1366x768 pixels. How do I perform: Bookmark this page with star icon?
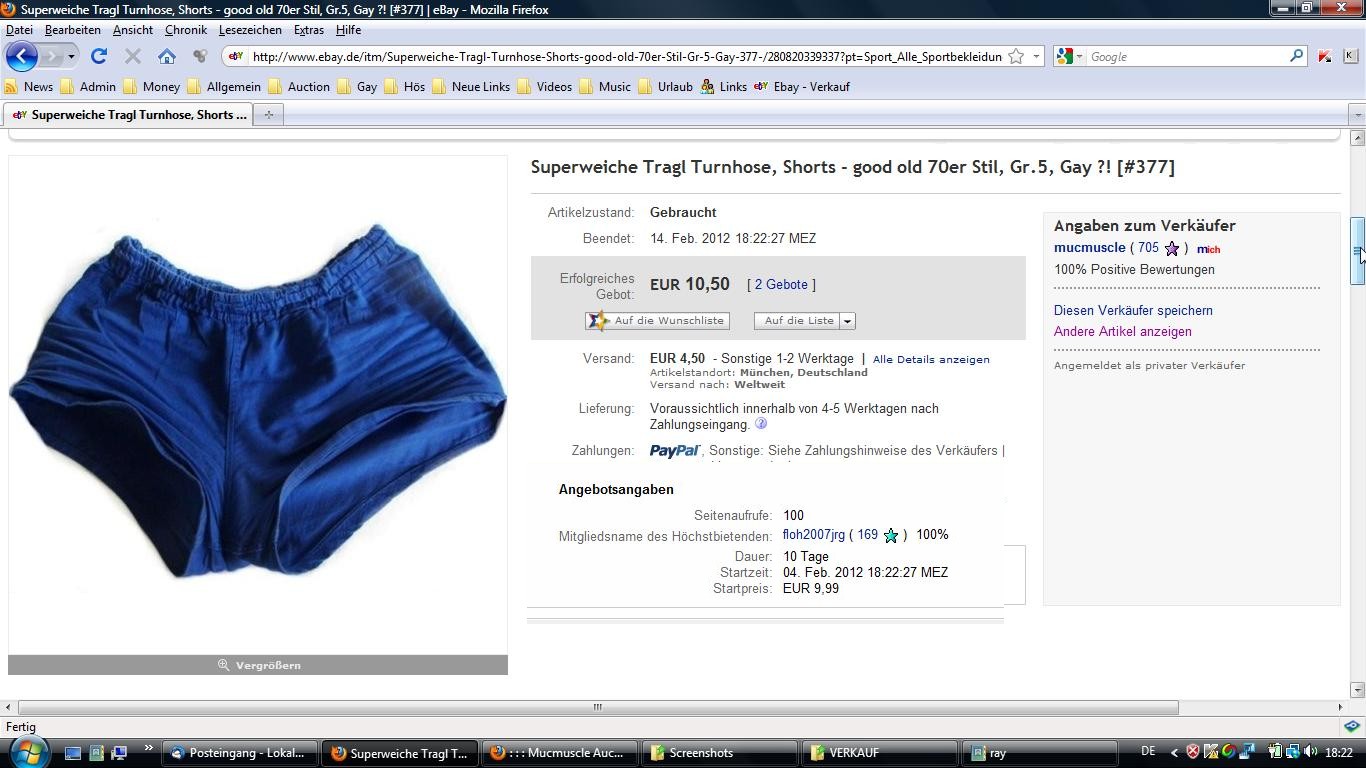tap(1016, 56)
